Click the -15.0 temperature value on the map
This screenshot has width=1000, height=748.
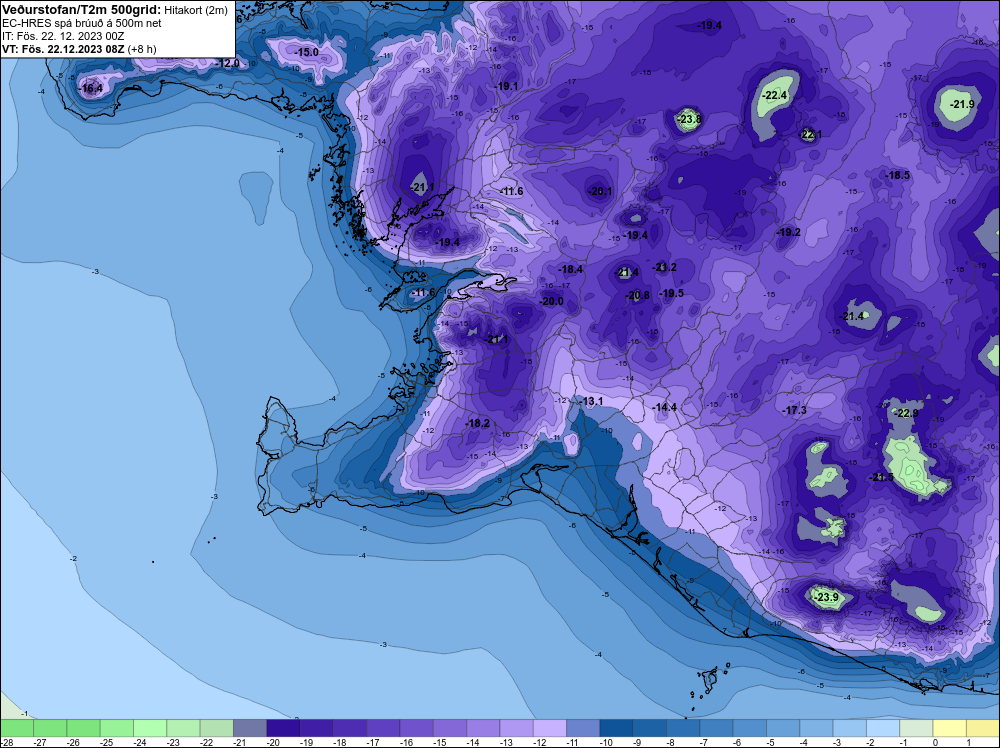(306, 52)
